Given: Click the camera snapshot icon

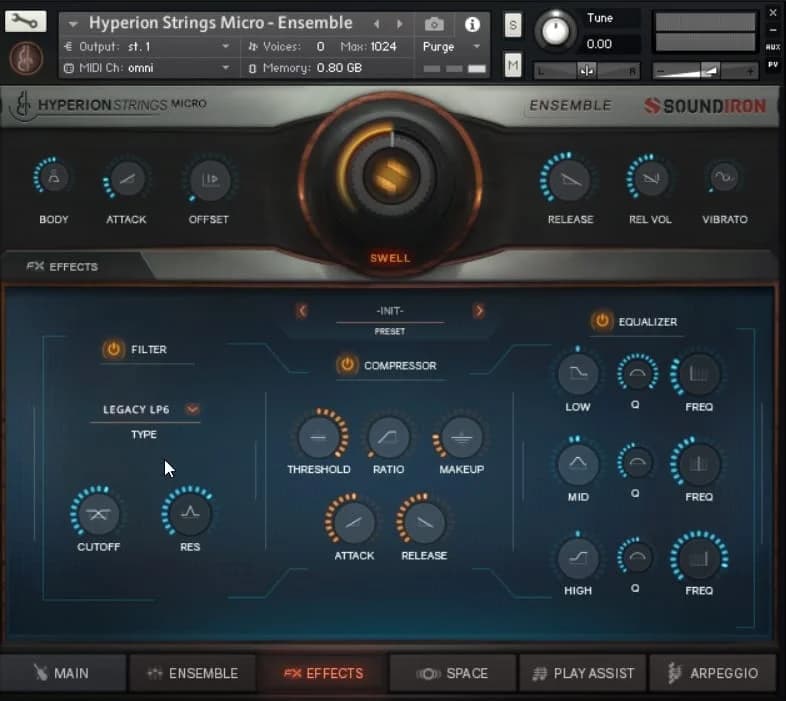Looking at the screenshot, I should click(x=434, y=24).
